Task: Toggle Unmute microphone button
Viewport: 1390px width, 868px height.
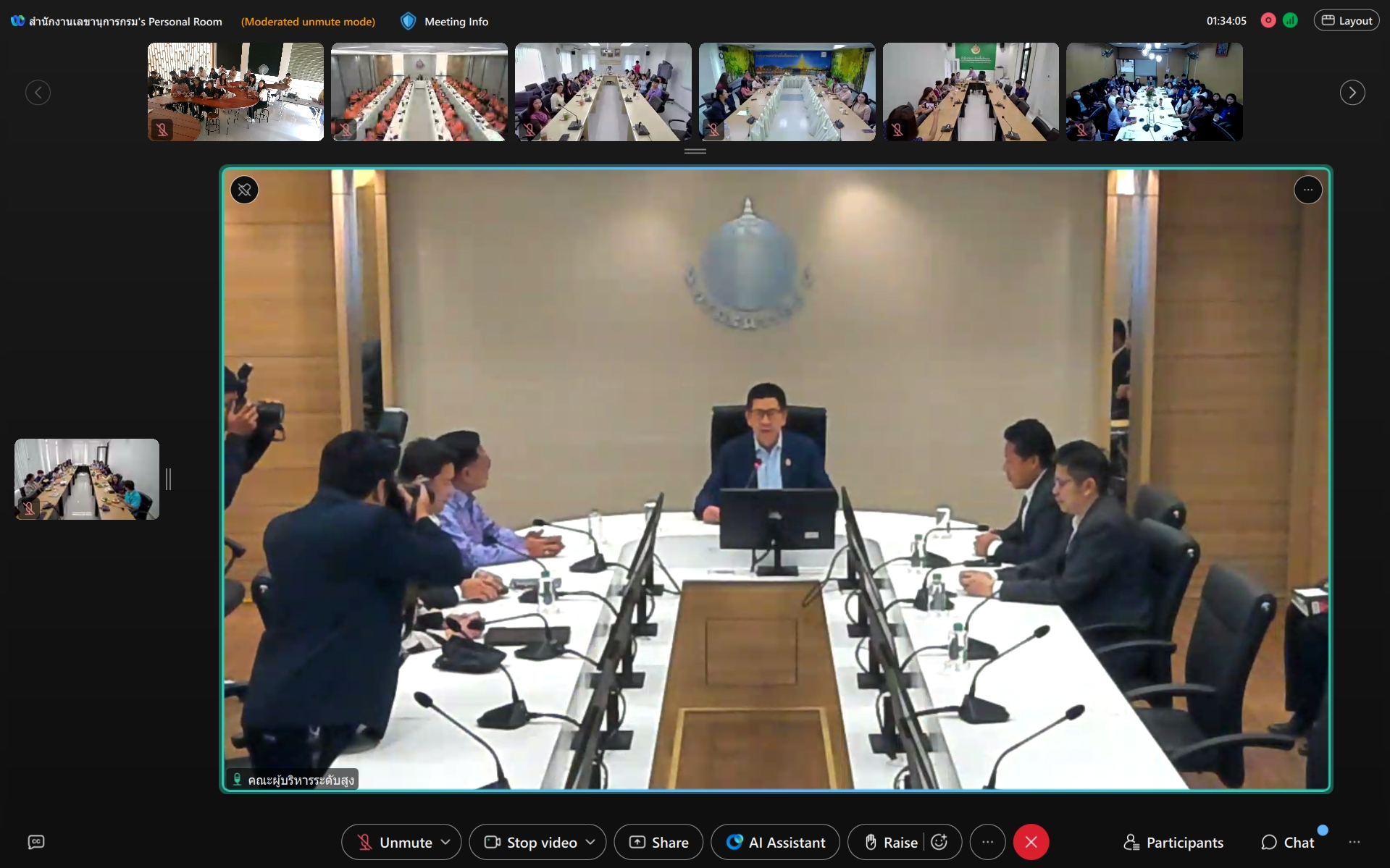Action: tap(395, 842)
